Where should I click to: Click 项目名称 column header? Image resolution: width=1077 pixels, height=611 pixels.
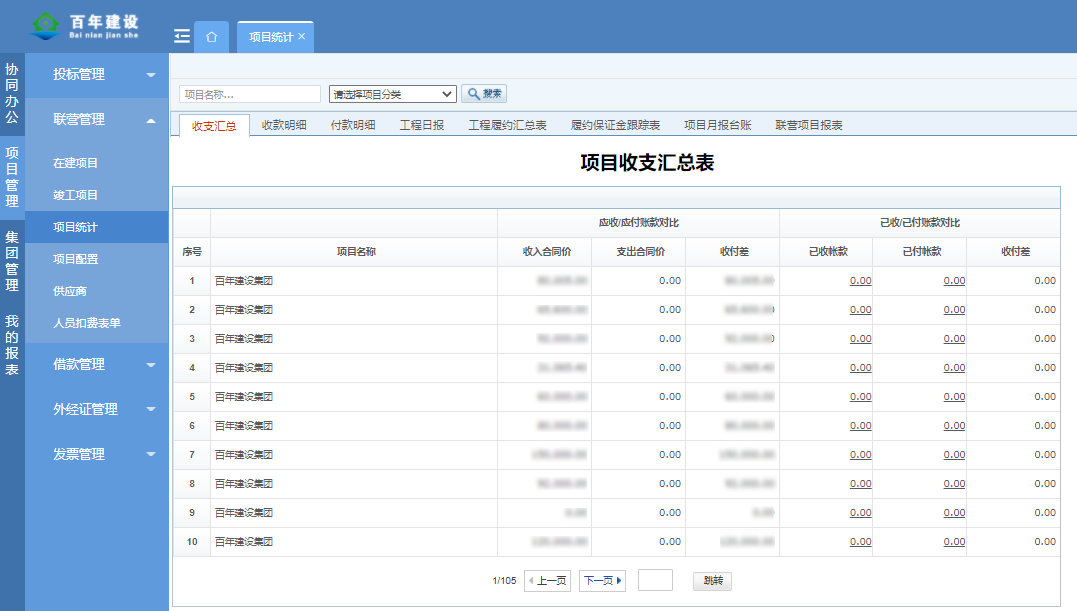click(356, 252)
